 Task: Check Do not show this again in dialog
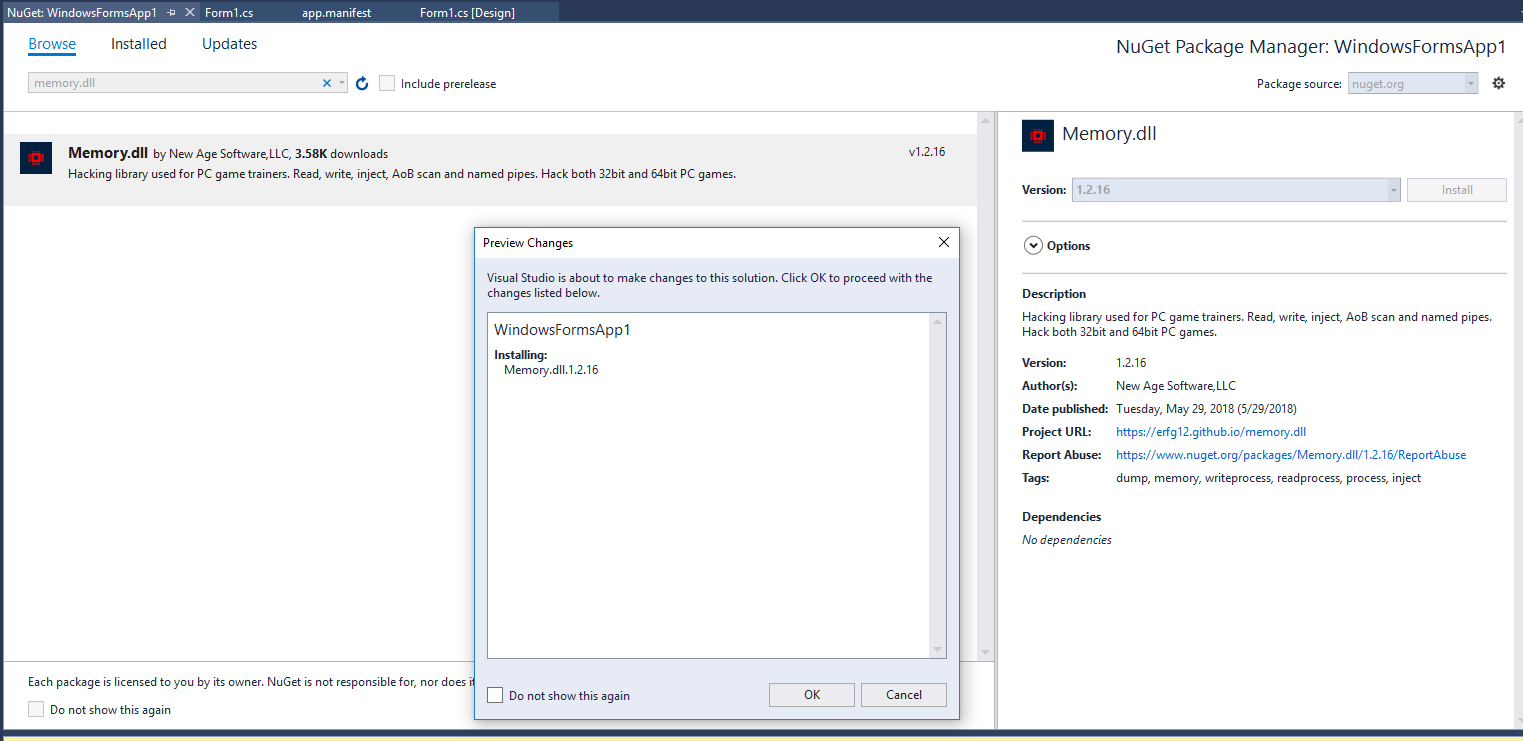pyautogui.click(x=495, y=695)
